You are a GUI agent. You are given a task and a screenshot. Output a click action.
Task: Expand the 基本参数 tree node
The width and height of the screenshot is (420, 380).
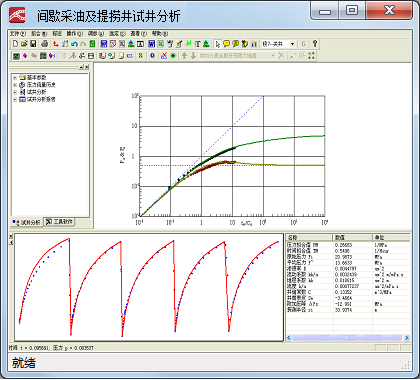click(15, 77)
